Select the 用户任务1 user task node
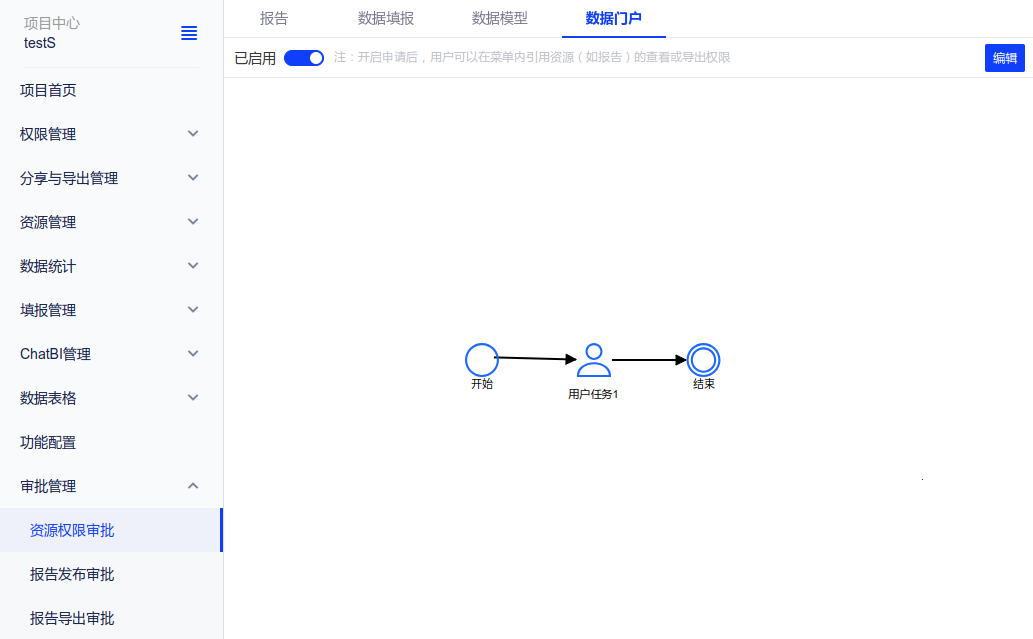The image size is (1033, 639). click(x=593, y=360)
